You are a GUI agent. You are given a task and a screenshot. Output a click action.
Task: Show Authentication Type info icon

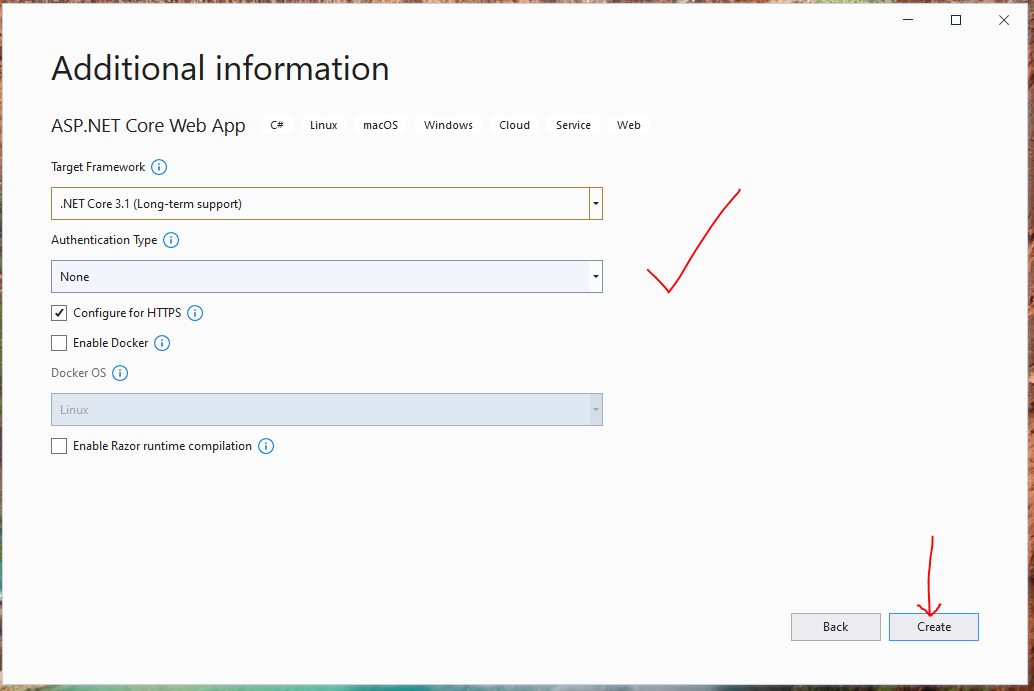[x=171, y=240]
